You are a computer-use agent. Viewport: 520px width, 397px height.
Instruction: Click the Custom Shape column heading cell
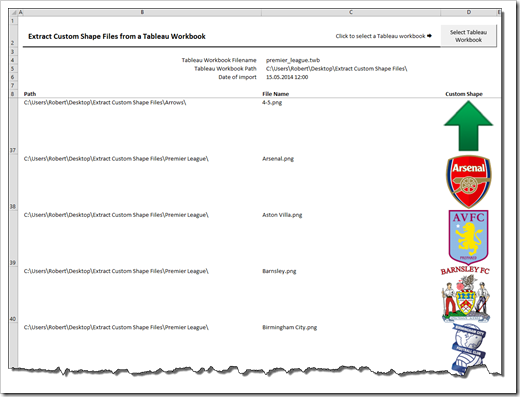464,94
